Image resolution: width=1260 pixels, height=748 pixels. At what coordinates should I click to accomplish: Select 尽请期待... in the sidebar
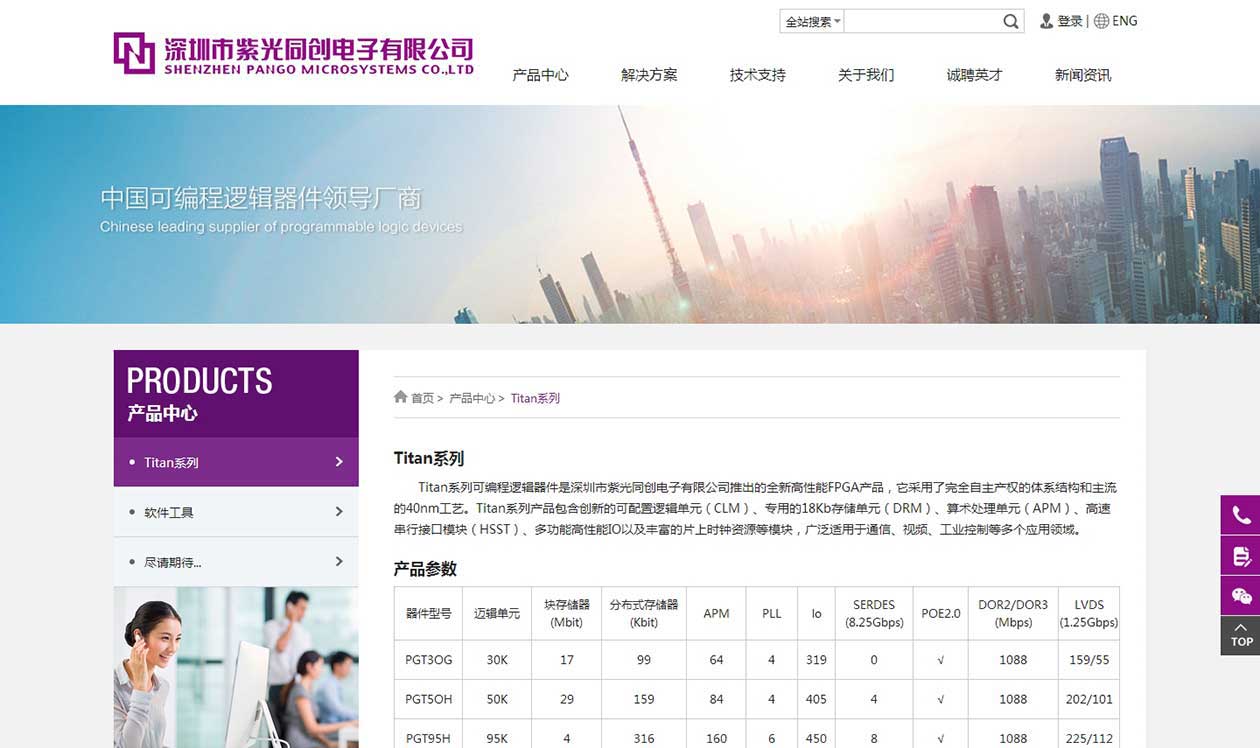(236, 562)
